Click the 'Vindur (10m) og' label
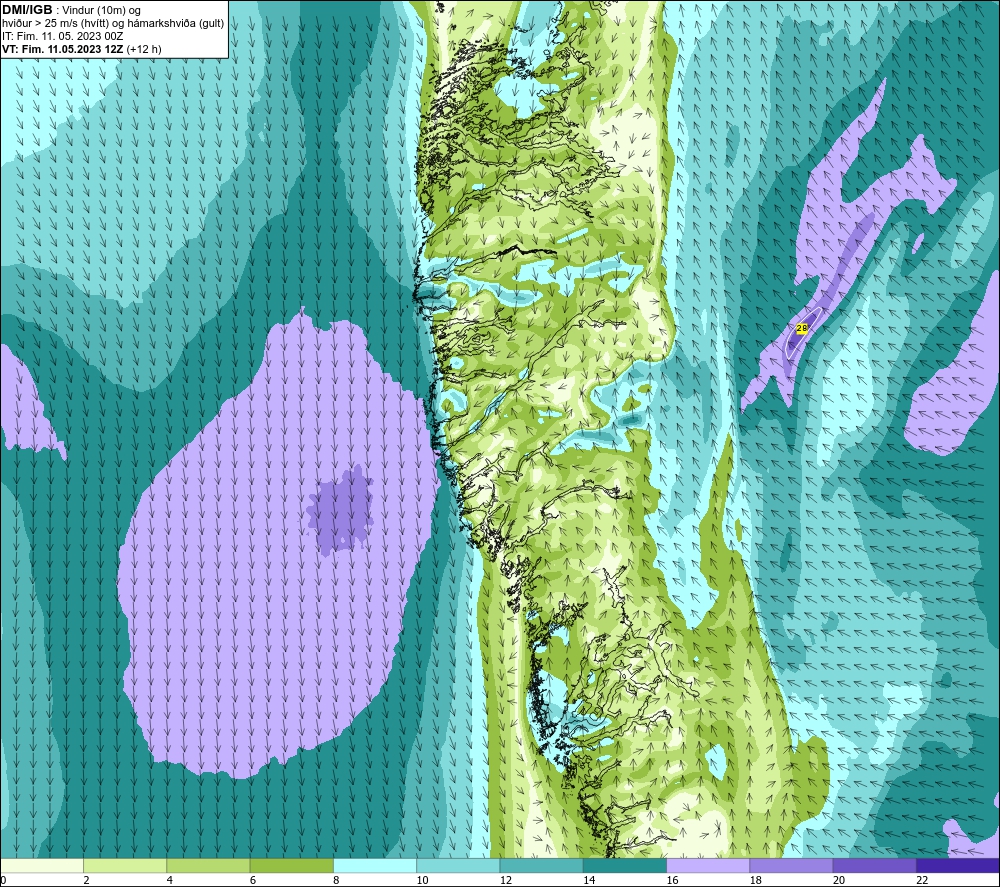This screenshot has width=1000, height=887. pyautogui.click(x=101, y=11)
